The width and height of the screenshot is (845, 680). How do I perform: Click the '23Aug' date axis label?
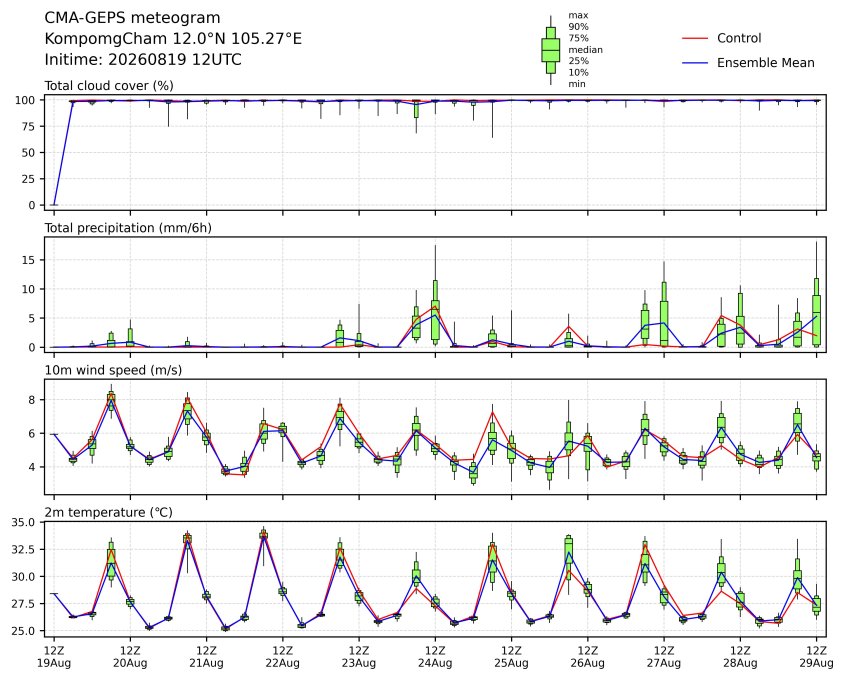pos(359,663)
